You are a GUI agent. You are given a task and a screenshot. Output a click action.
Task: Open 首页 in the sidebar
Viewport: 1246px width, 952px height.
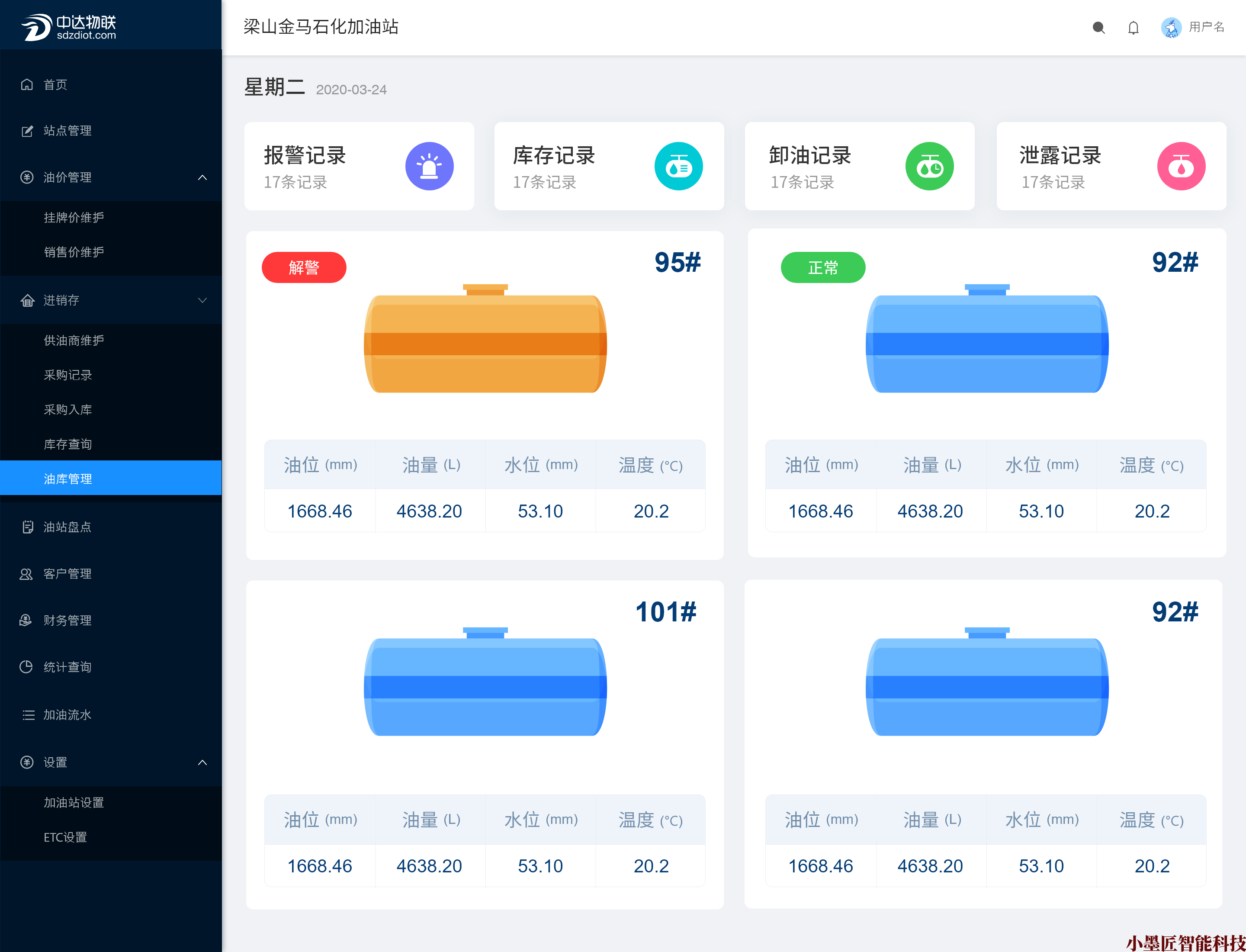55,84
